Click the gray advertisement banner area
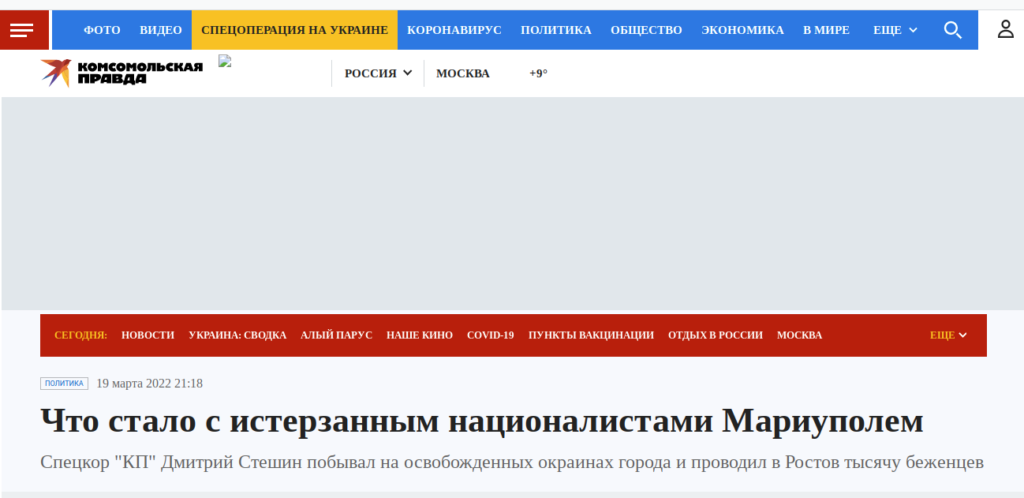This screenshot has height=498, width=1024. (x=512, y=204)
